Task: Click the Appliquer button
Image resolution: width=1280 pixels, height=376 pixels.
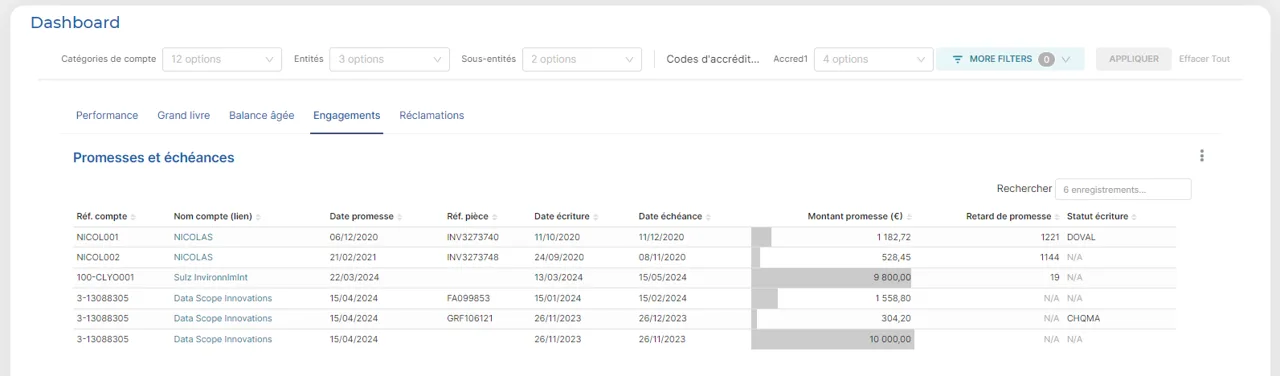Action: pyautogui.click(x=1134, y=59)
